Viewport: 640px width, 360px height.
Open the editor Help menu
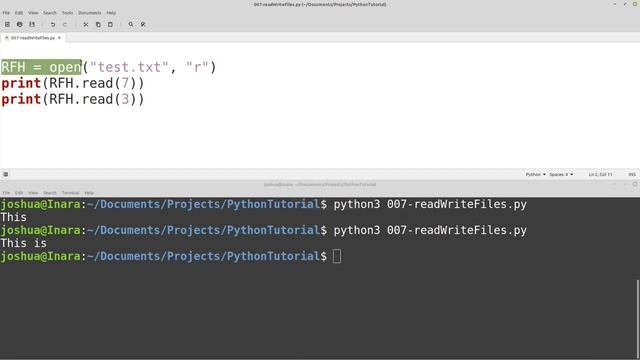tap(111, 13)
